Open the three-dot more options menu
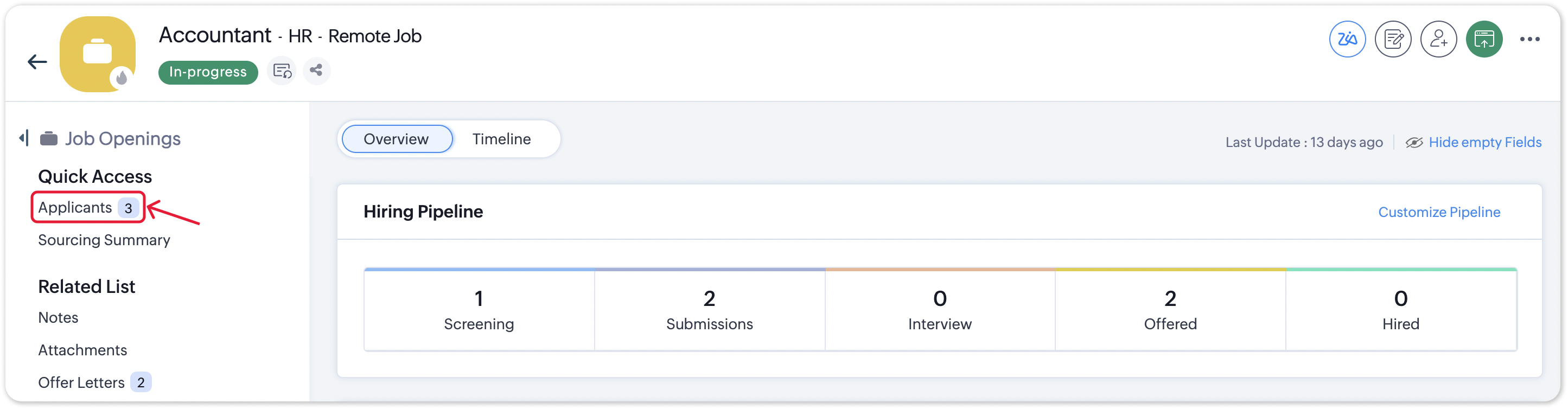The height and width of the screenshot is (409, 1568). (1529, 40)
